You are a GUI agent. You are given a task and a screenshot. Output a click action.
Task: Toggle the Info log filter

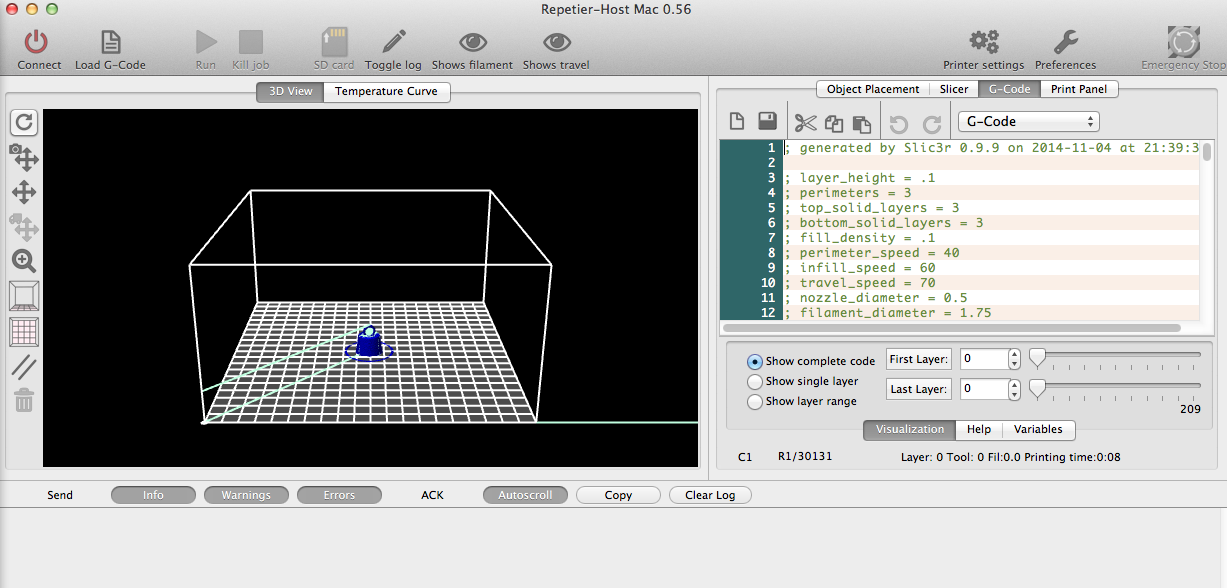pos(153,495)
